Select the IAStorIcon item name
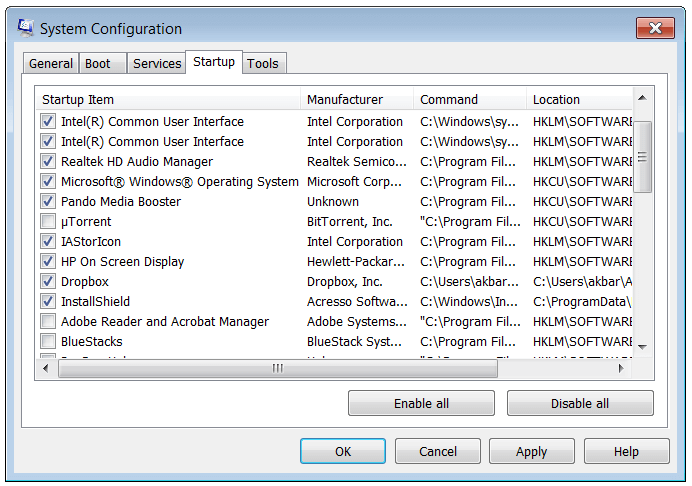Image resolution: width=692 pixels, height=486 pixels. (91, 241)
